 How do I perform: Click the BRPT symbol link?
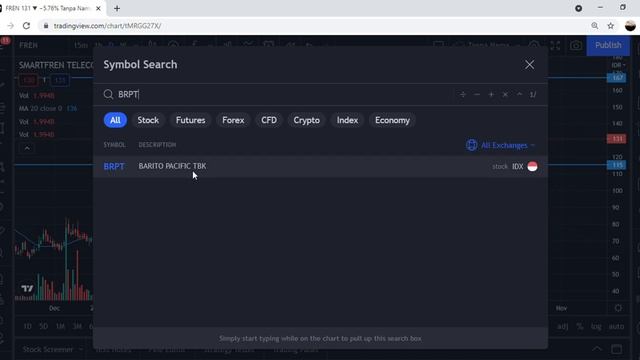(x=114, y=167)
